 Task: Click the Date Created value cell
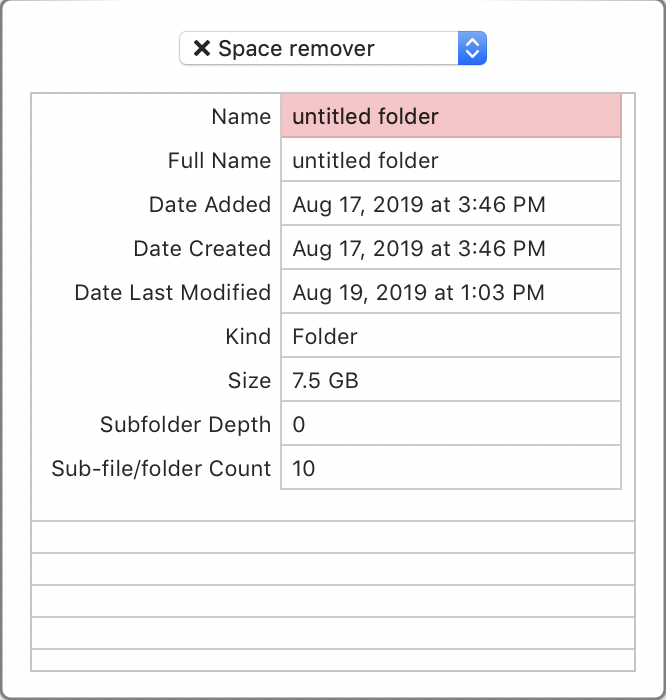pos(451,248)
